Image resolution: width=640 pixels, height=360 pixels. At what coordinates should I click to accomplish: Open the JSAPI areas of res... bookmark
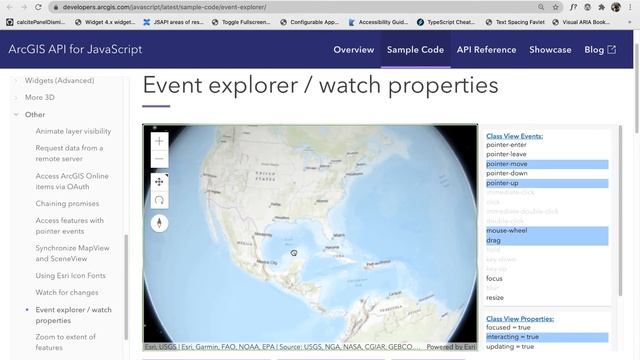[174, 22]
